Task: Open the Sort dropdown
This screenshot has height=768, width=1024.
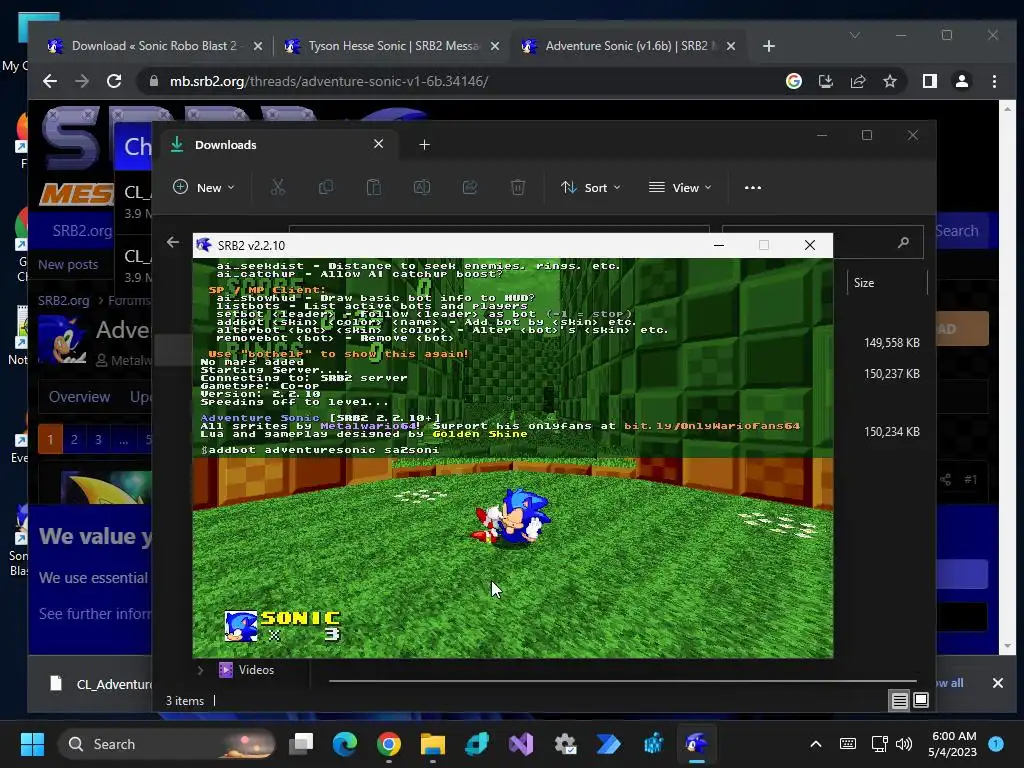Action: pyautogui.click(x=590, y=187)
